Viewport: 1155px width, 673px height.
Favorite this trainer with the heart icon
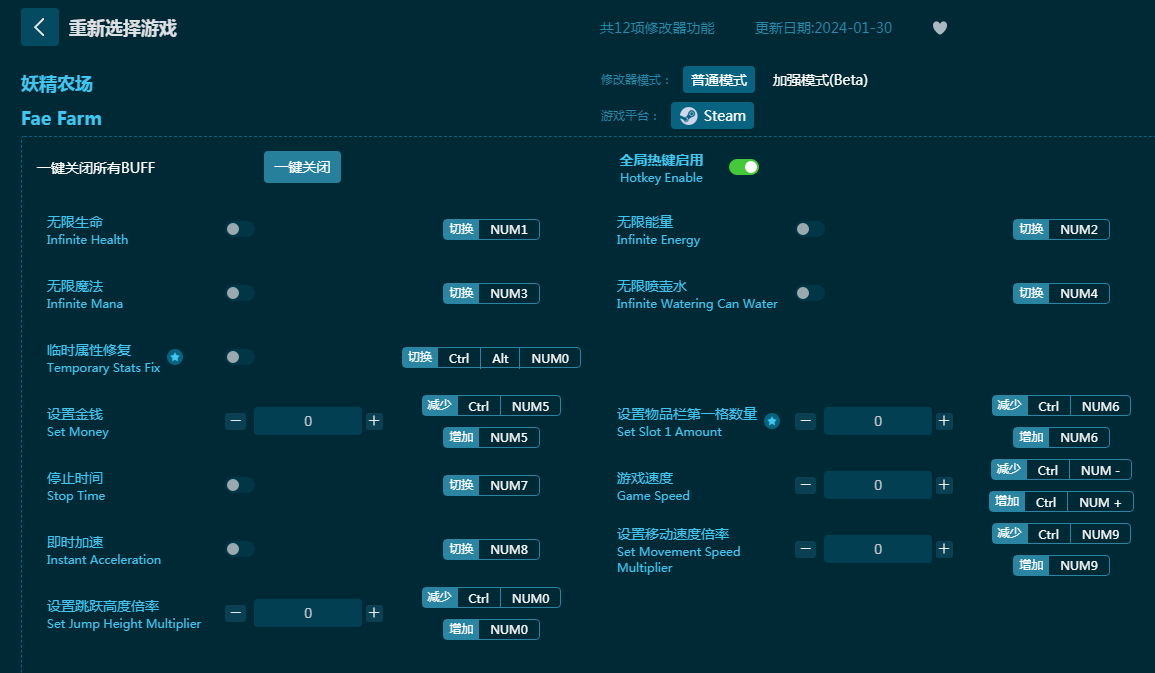(940, 28)
